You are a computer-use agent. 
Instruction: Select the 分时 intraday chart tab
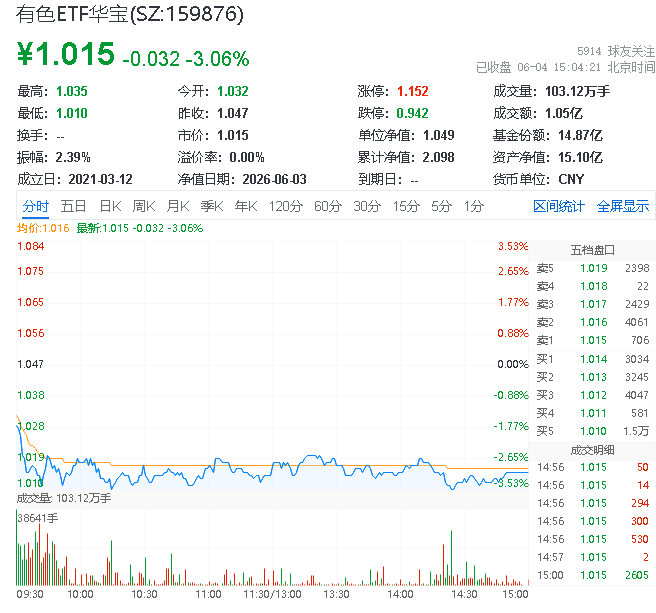point(36,206)
